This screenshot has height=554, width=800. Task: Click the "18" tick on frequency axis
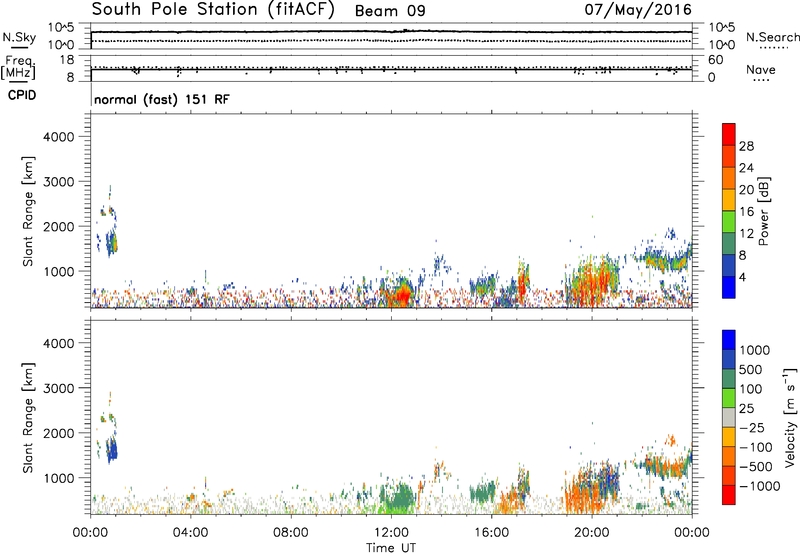(x=67, y=60)
